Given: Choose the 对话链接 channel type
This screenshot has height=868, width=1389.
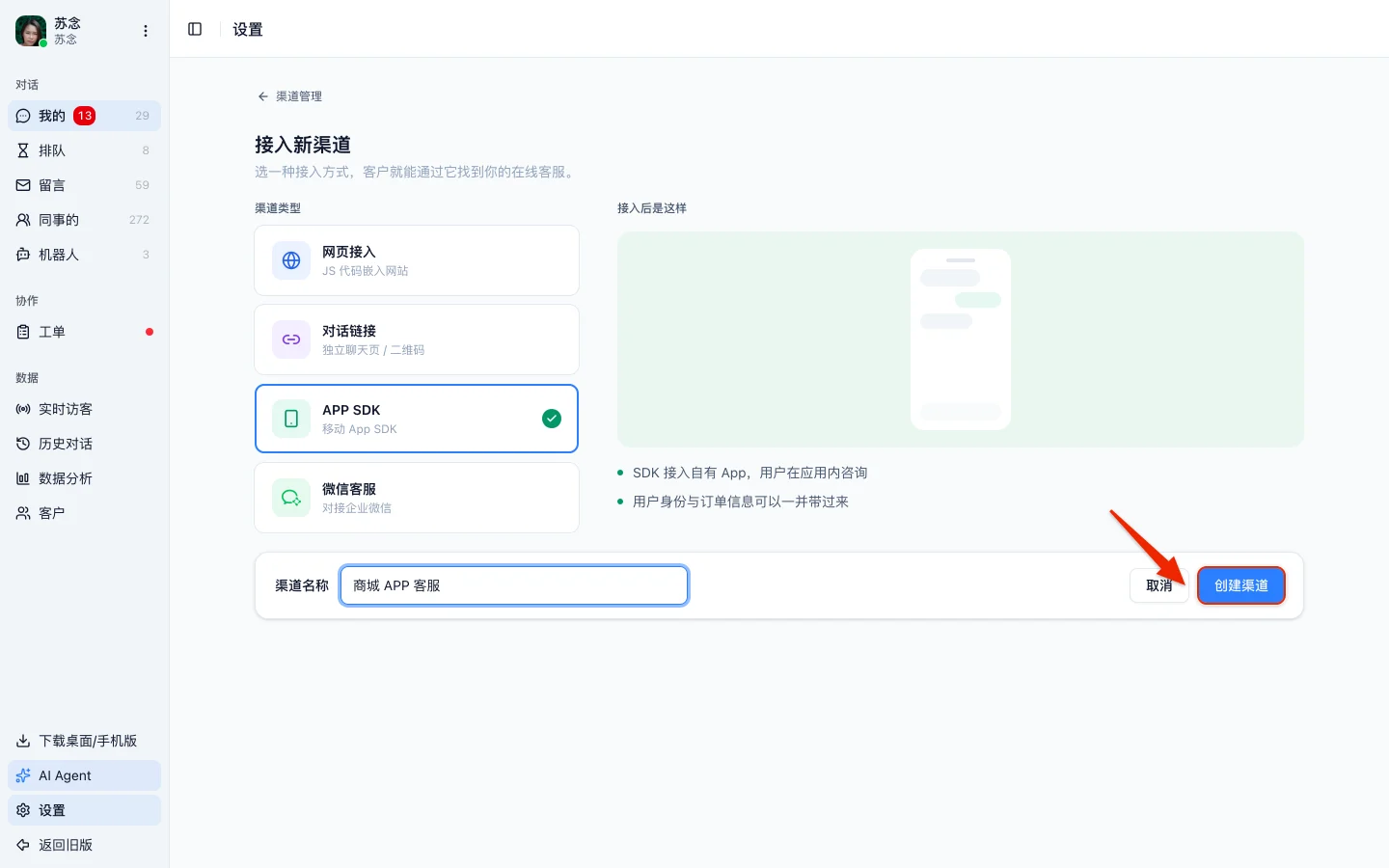Looking at the screenshot, I should (417, 339).
